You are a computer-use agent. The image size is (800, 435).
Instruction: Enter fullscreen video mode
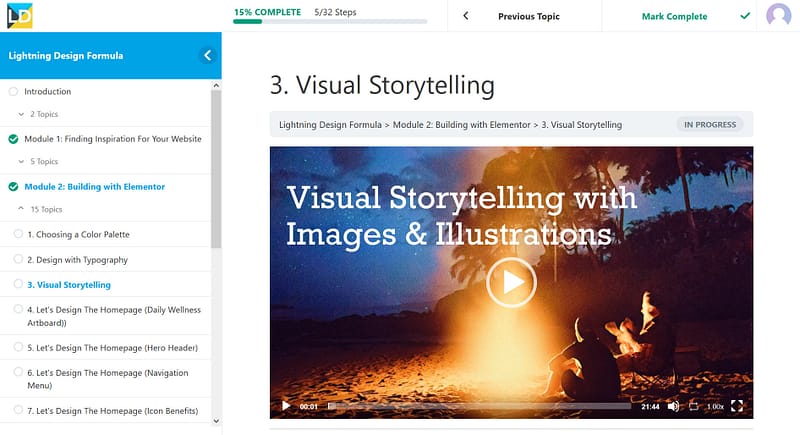click(x=737, y=406)
